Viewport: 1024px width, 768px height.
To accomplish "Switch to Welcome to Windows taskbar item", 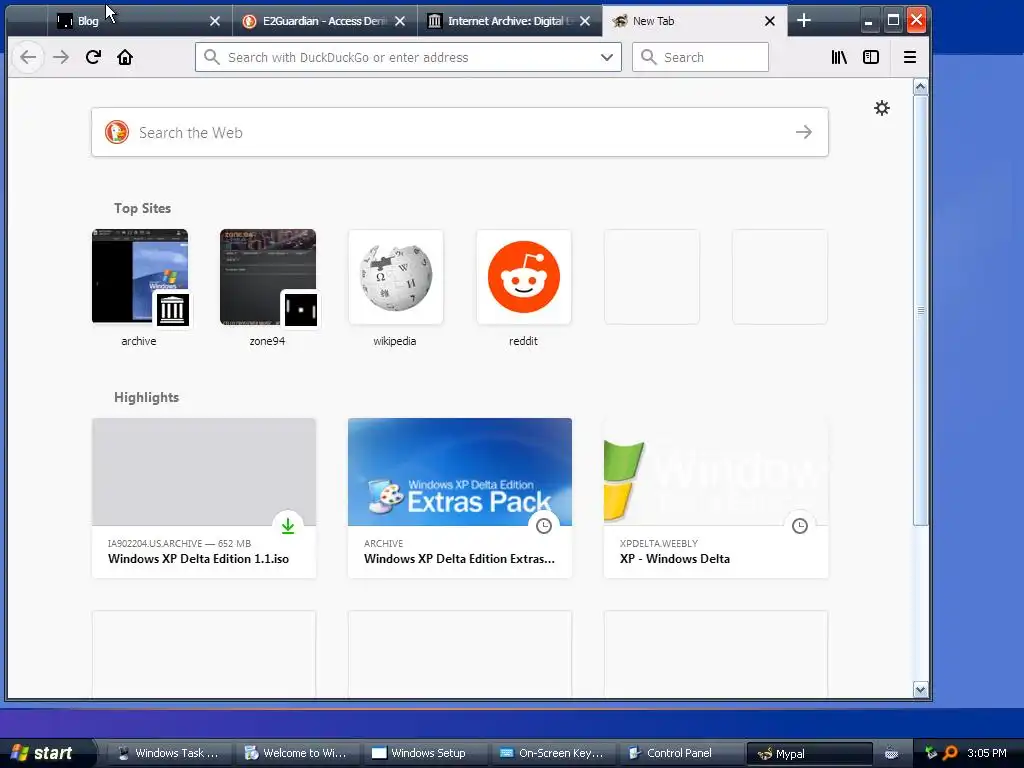I will point(296,753).
